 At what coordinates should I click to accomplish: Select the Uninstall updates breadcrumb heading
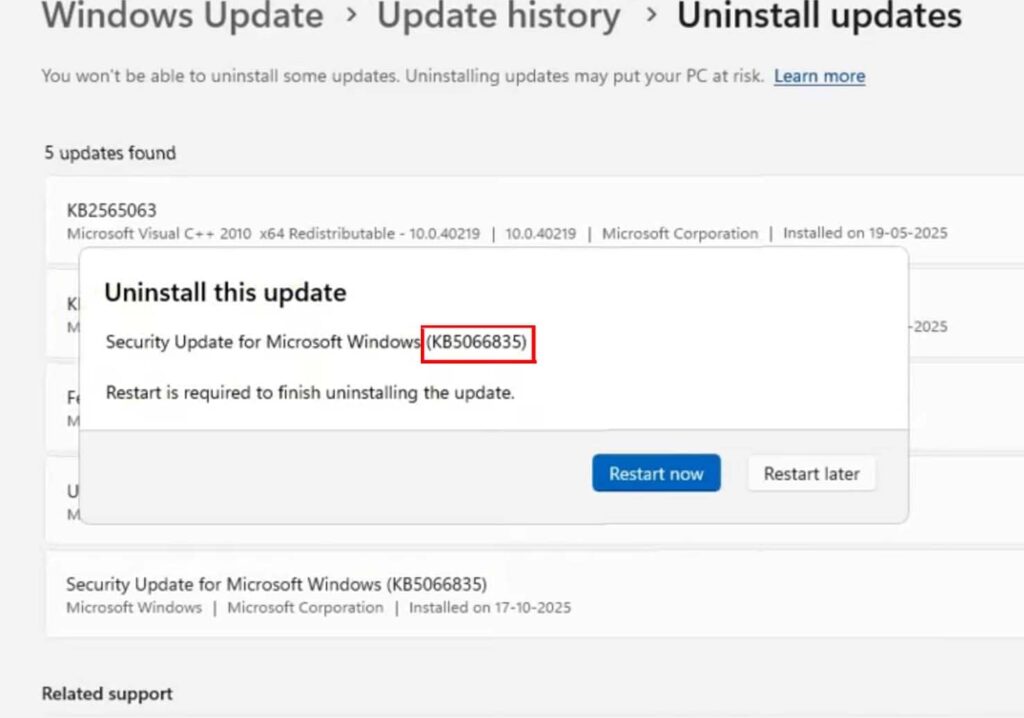(819, 17)
